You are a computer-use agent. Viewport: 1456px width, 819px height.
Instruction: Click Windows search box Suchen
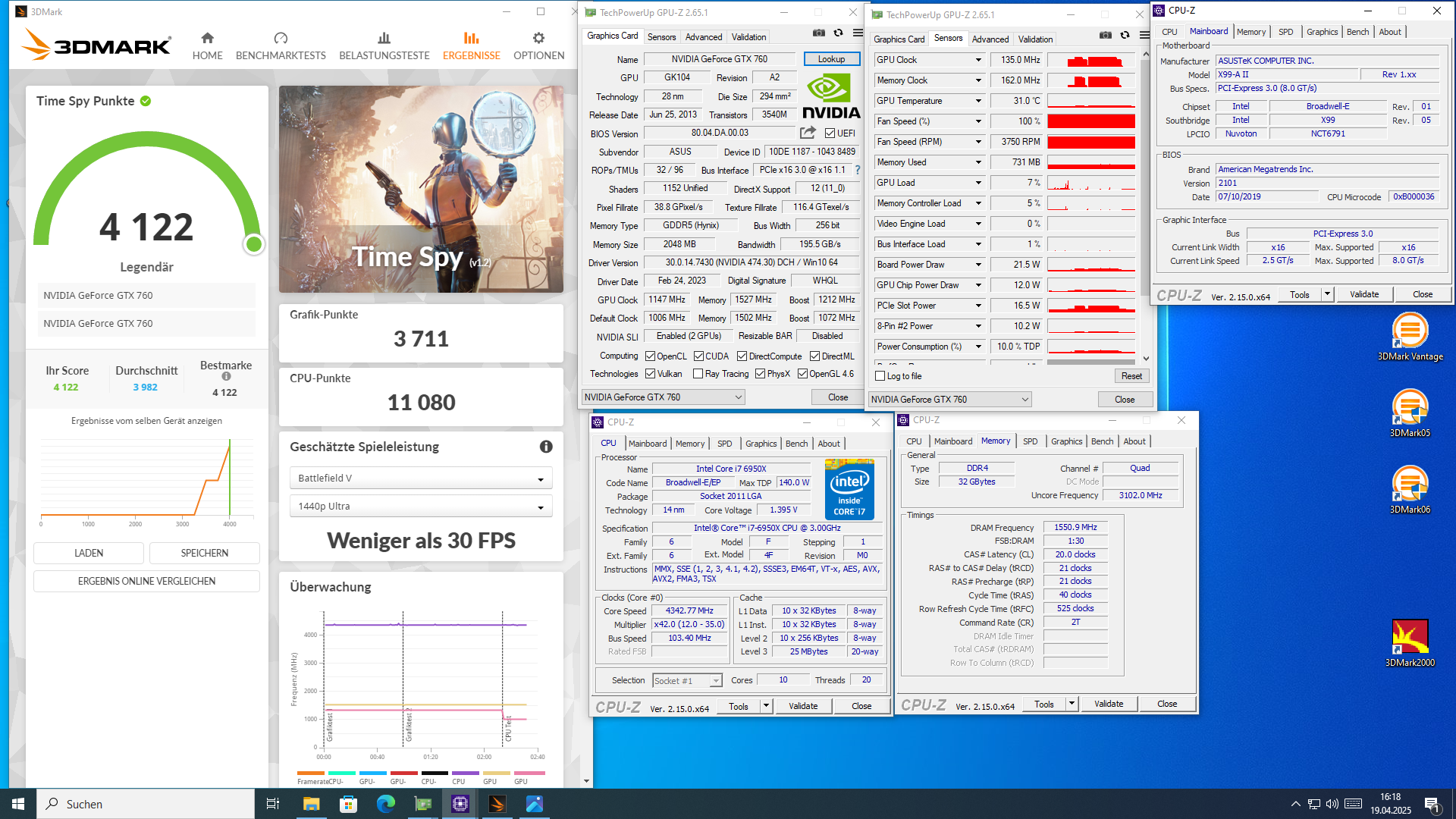[x=146, y=804]
